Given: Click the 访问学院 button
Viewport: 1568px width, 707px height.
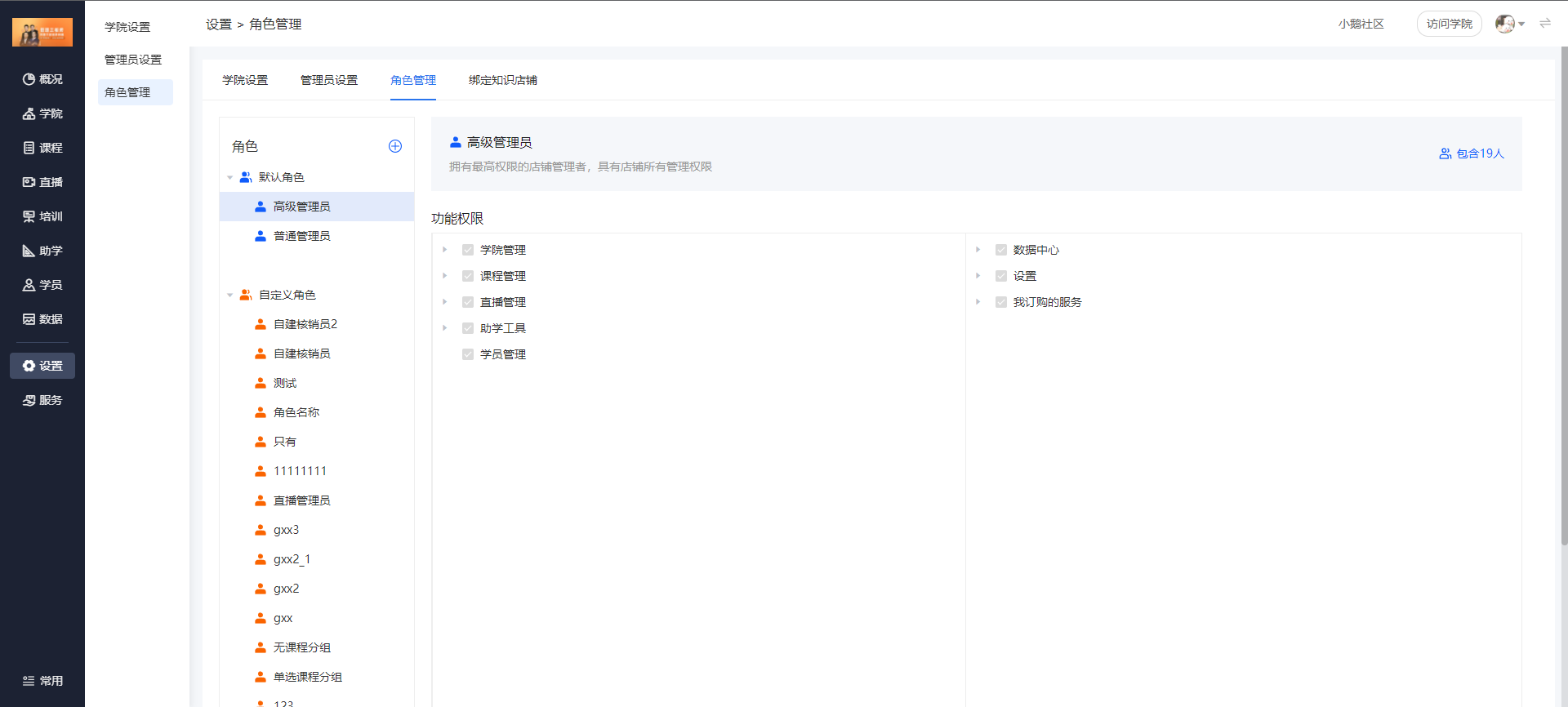Looking at the screenshot, I should point(1449,24).
